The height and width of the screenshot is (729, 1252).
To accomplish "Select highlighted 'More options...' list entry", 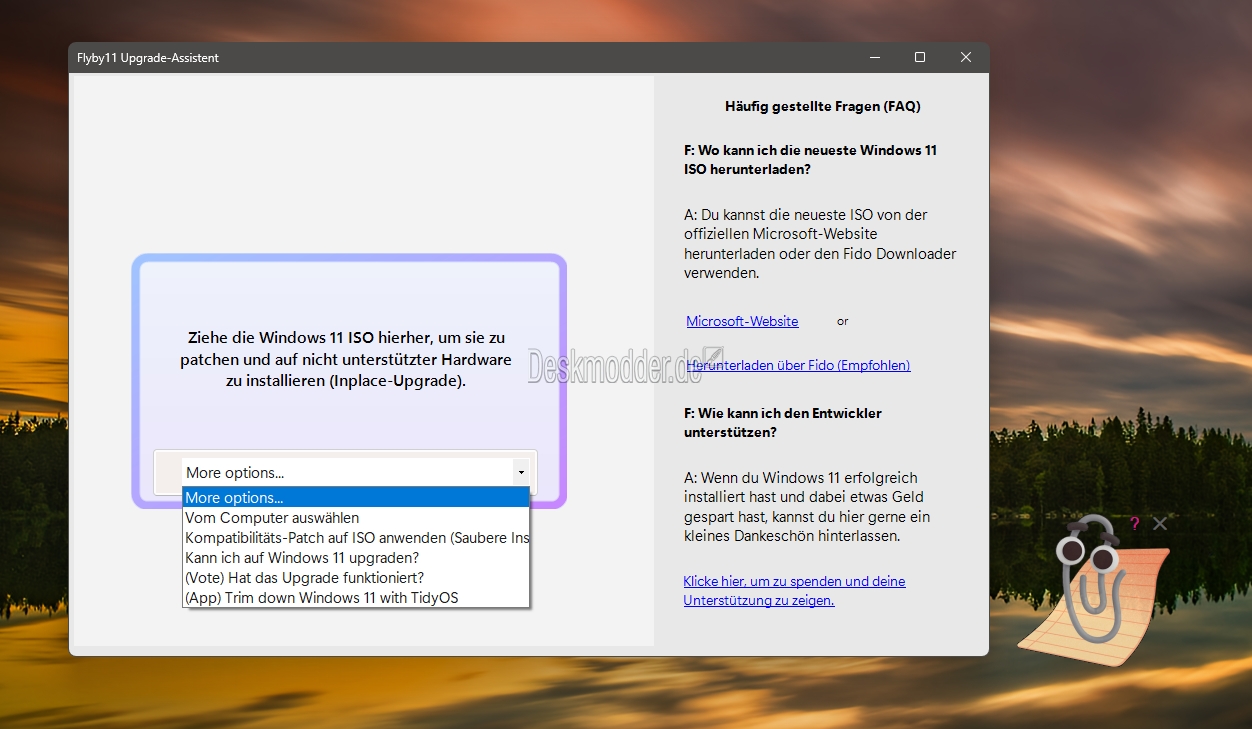I will pyautogui.click(x=355, y=497).
